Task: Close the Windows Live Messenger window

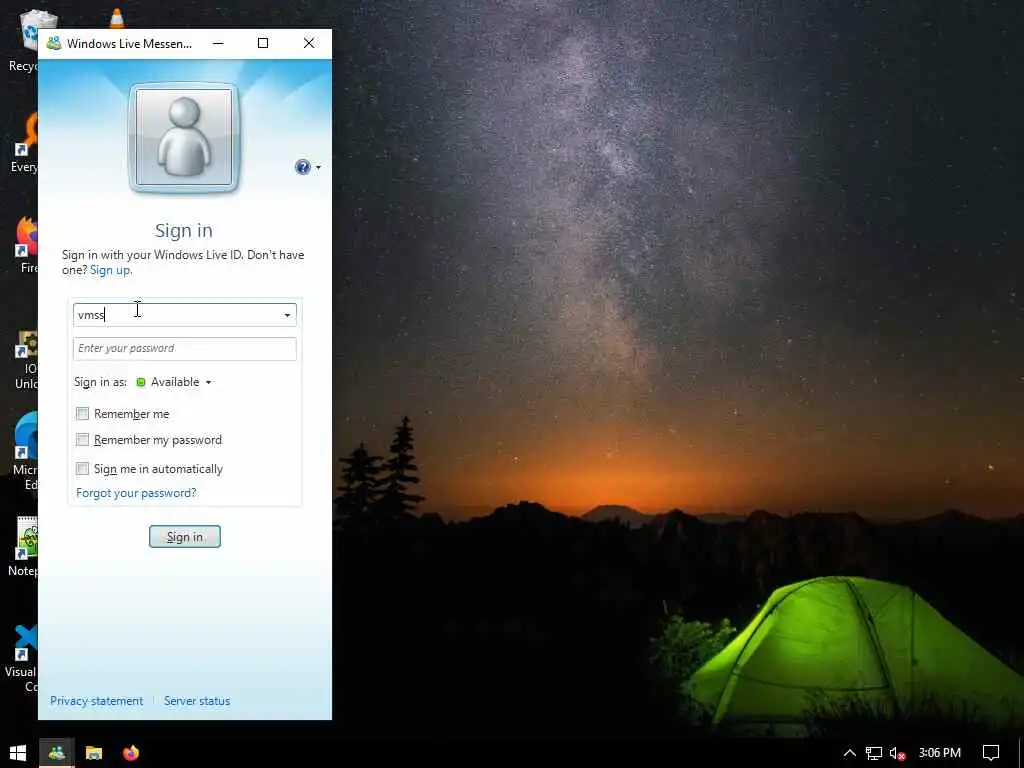Action: point(309,43)
